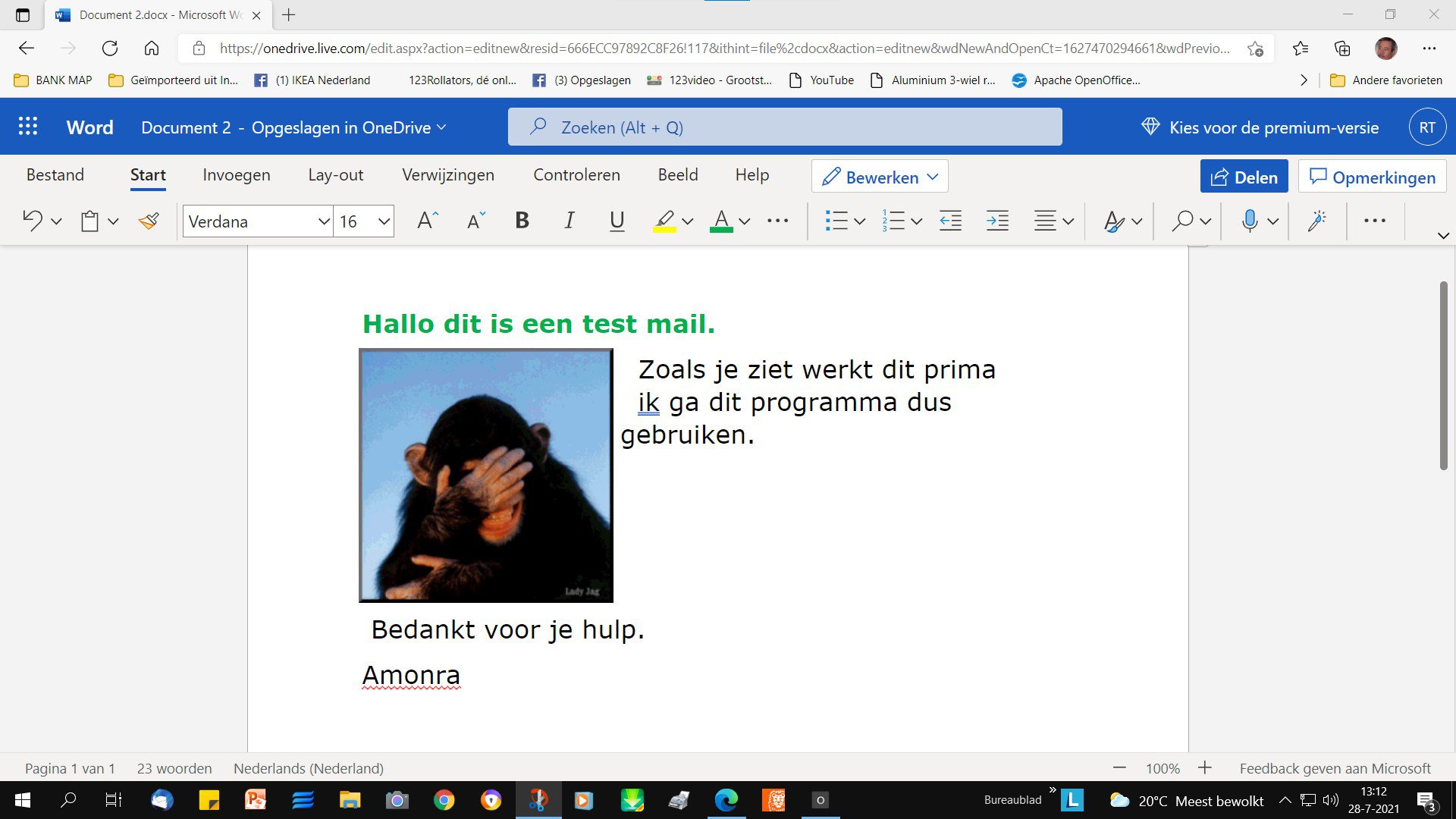The image size is (1456, 819).
Task: Click the Delen share button
Action: tap(1244, 177)
